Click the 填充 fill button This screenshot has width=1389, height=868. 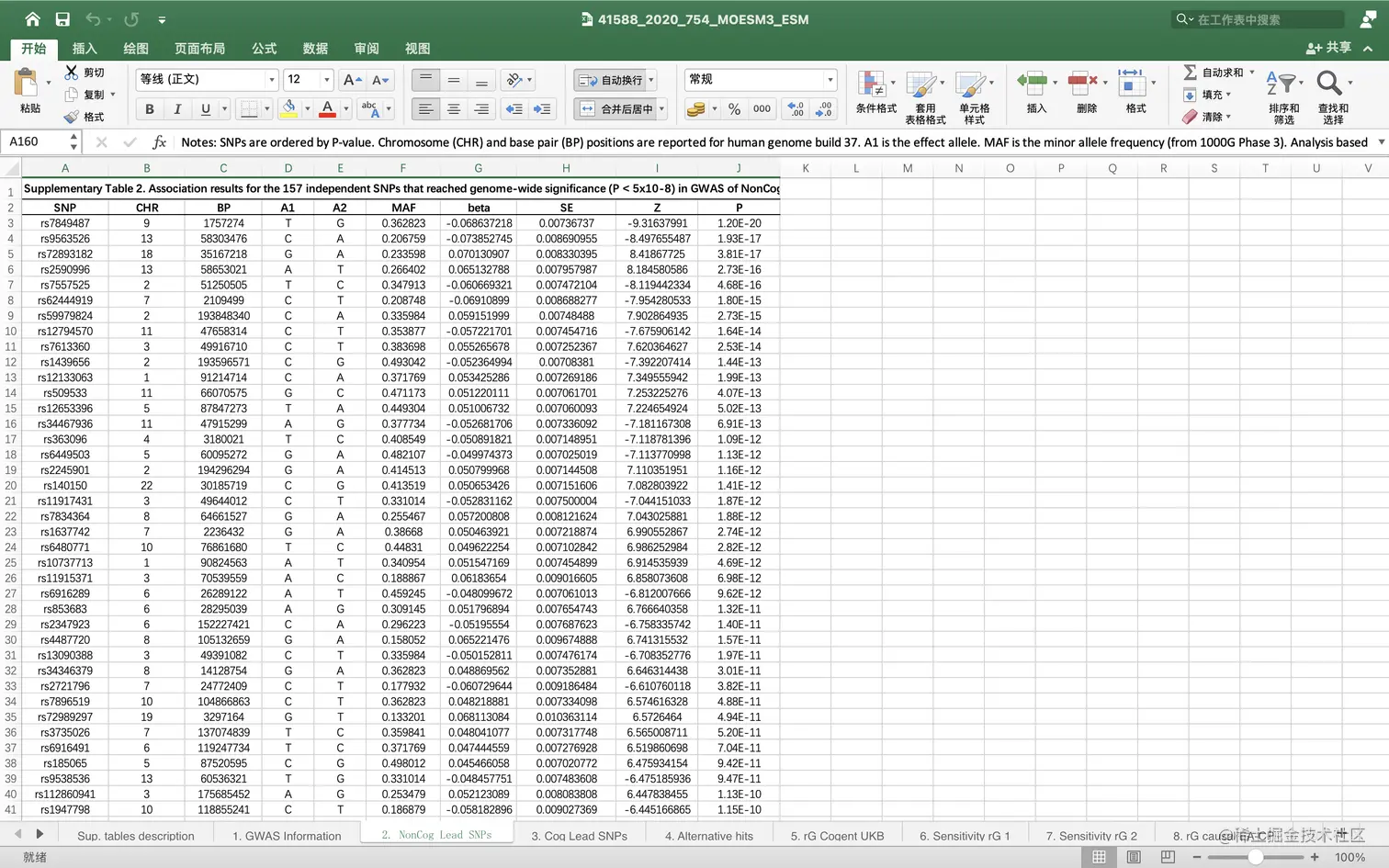[x=1207, y=95]
